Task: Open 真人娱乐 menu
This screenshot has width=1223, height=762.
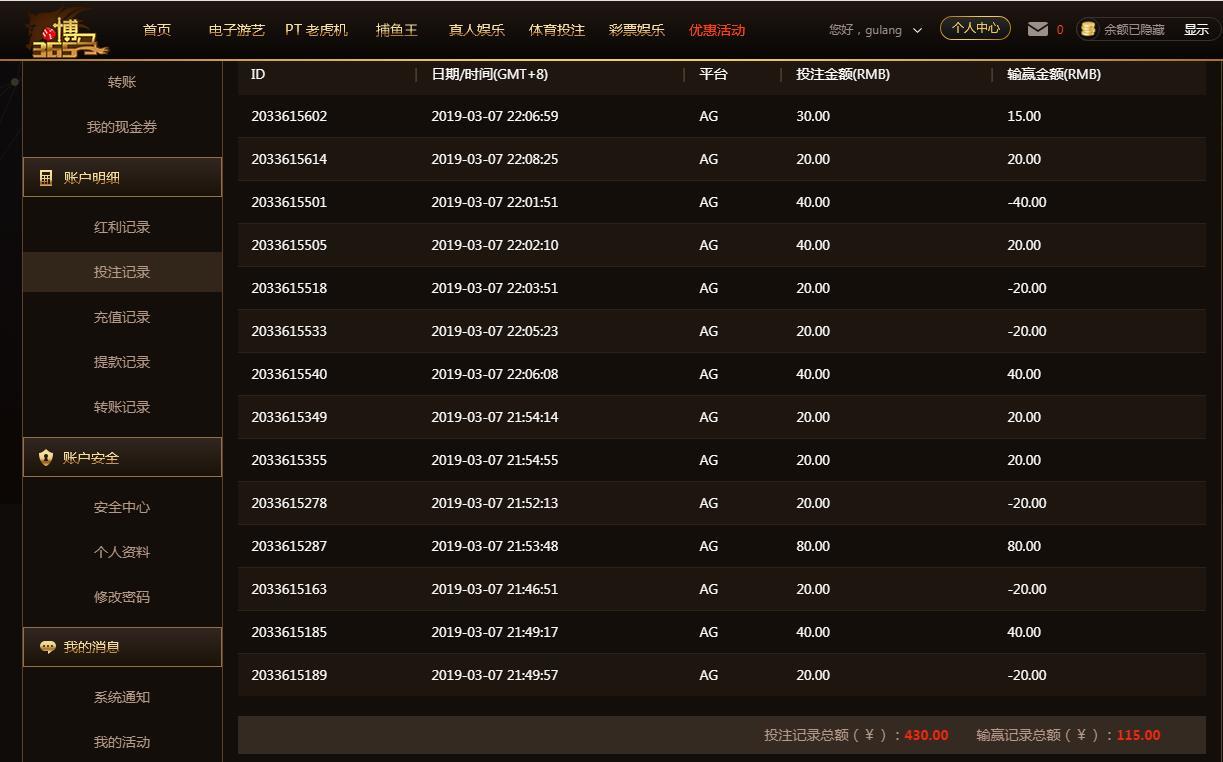Action: [x=477, y=30]
